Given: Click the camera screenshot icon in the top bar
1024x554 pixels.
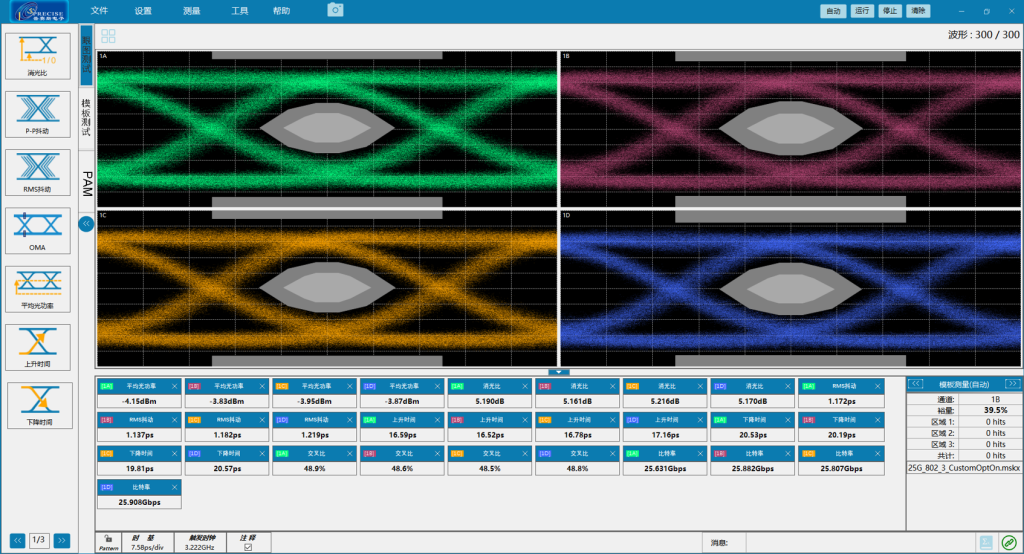Looking at the screenshot, I should (x=336, y=10).
